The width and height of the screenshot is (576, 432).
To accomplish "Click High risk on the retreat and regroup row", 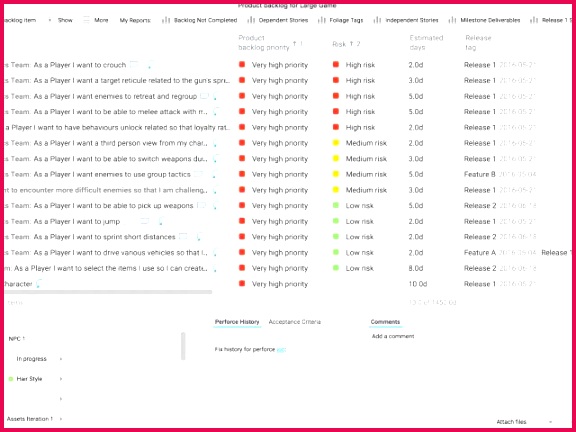I will 360,96.
